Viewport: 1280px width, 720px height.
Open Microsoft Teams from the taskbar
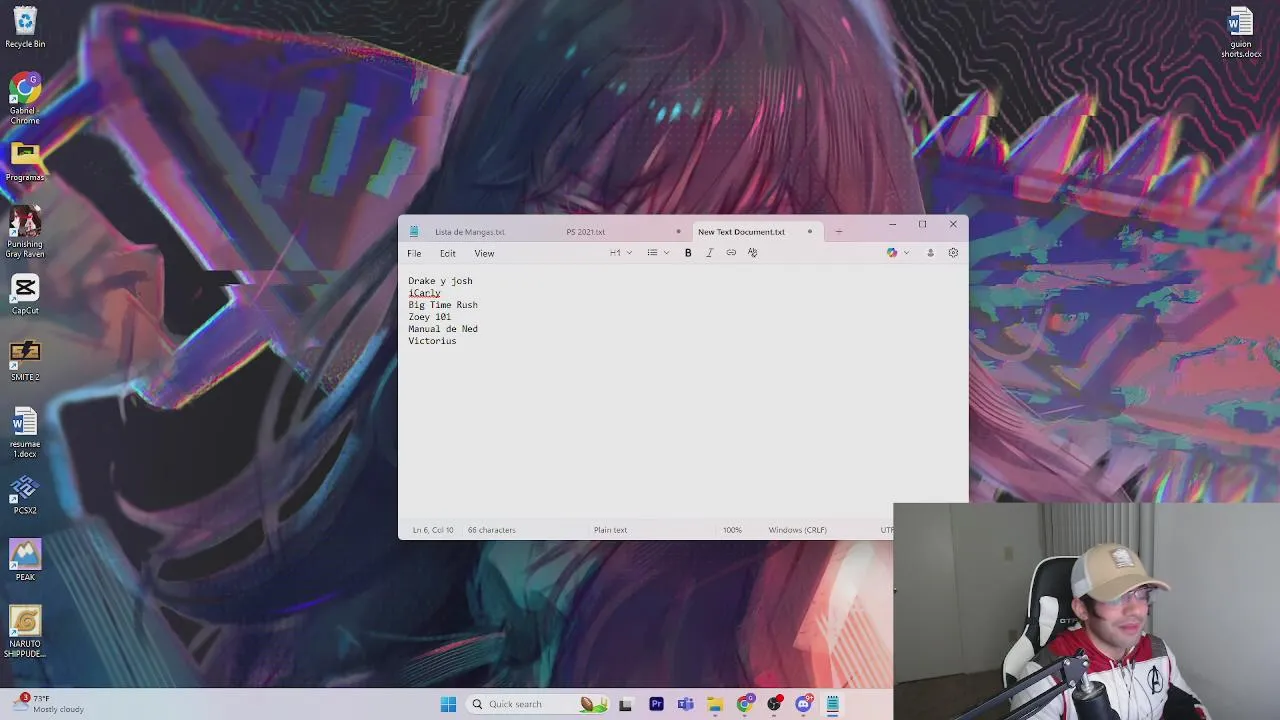(x=685, y=704)
